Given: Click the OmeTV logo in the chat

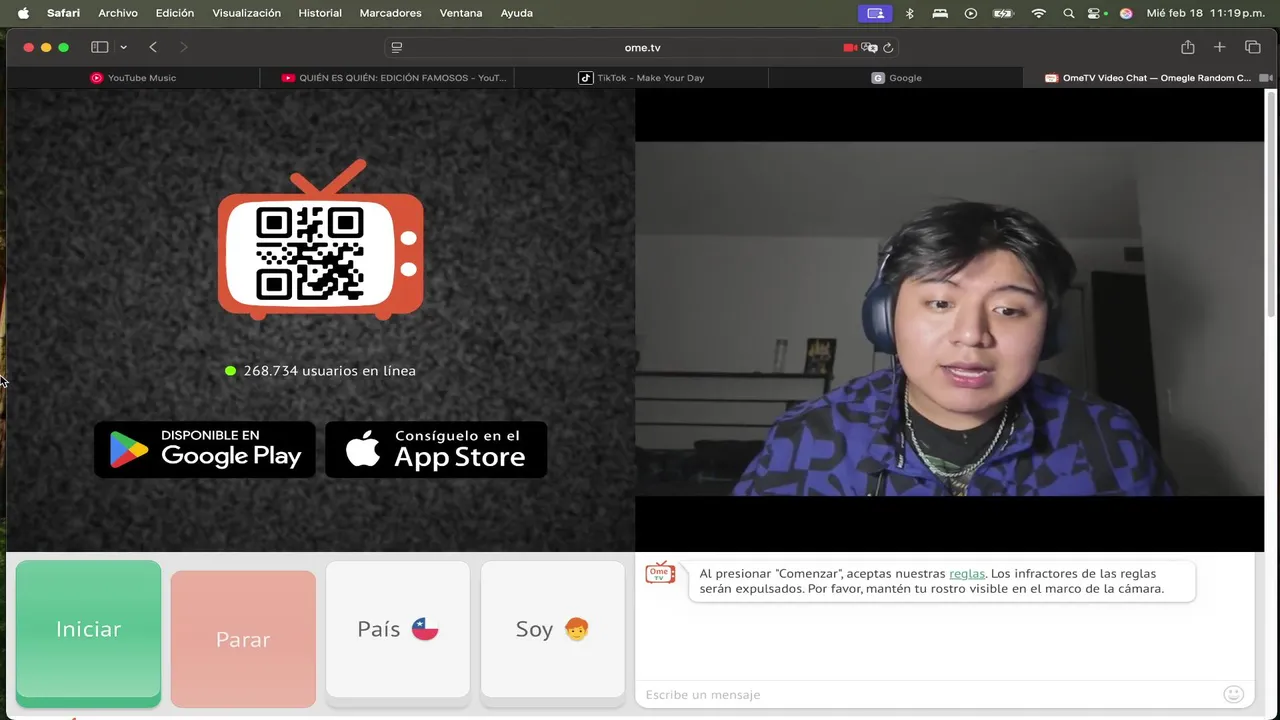Looking at the screenshot, I should pos(660,573).
